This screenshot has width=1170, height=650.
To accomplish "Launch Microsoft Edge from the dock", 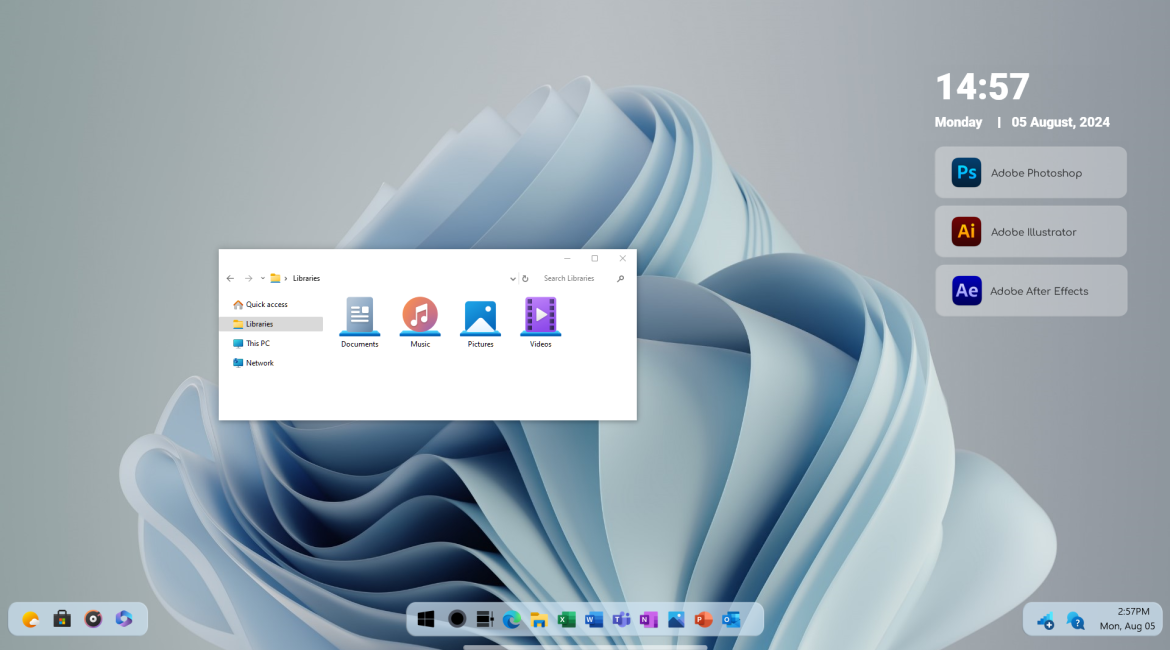I will click(512, 619).
